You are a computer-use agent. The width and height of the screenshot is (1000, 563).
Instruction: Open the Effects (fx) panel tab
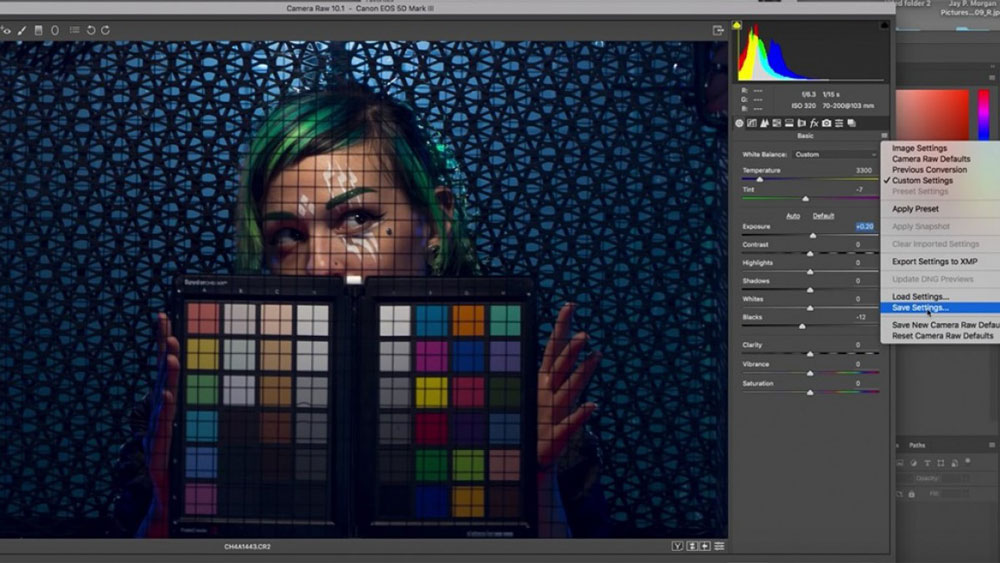[814, 123]
